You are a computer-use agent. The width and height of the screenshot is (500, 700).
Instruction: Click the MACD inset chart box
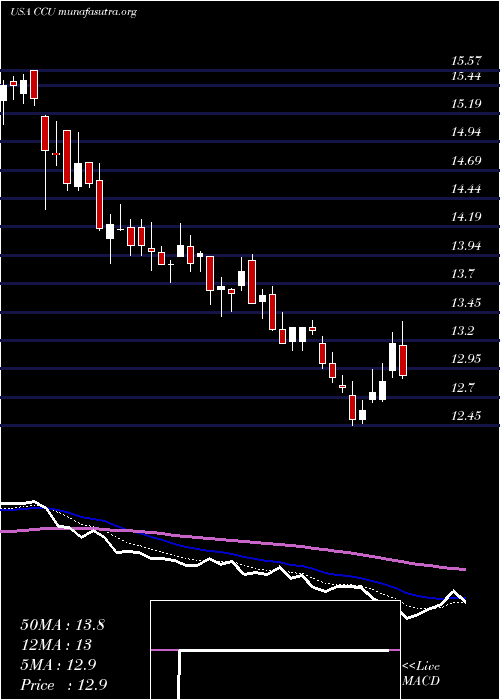click(275, 650)
